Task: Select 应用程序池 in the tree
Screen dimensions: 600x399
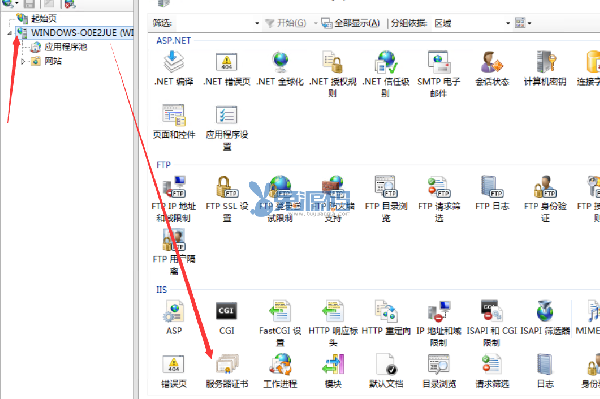Action: (x=65, y=47)
